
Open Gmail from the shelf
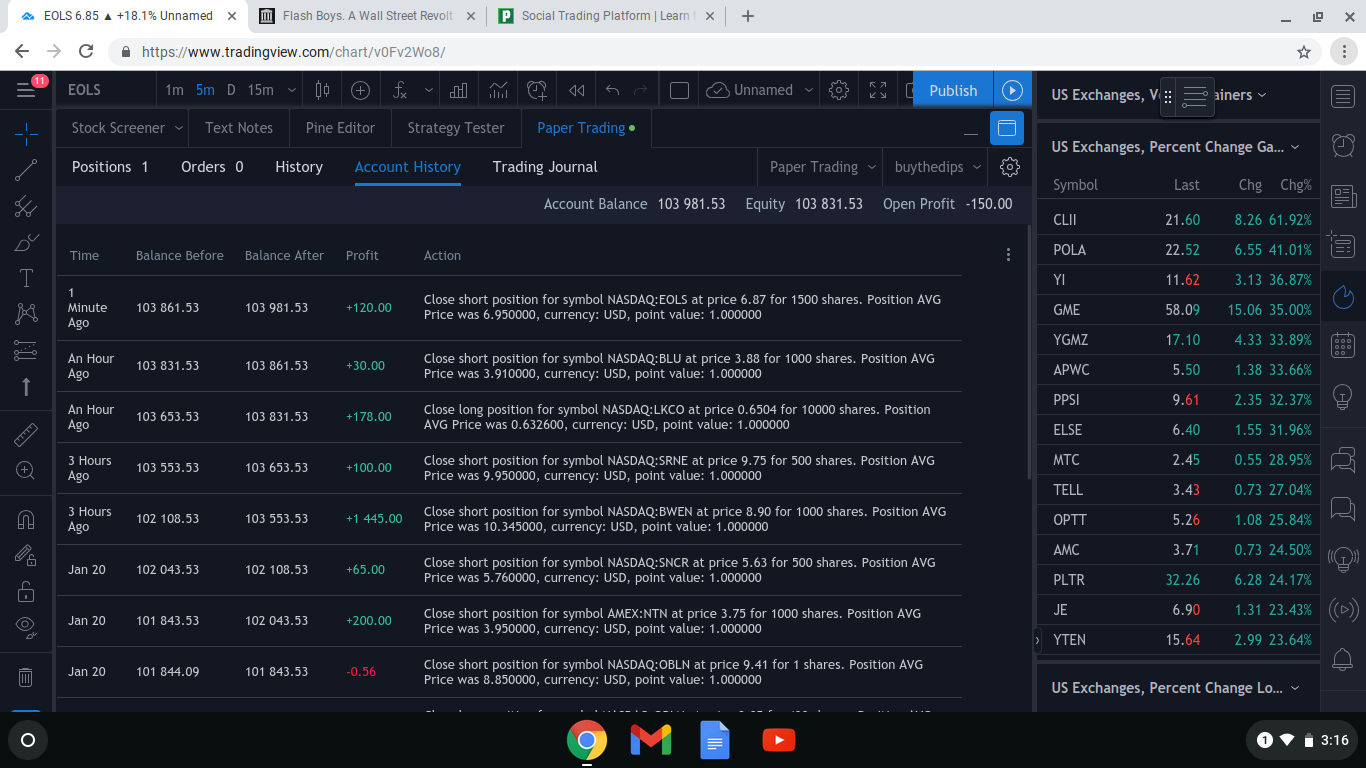[650, 740]
